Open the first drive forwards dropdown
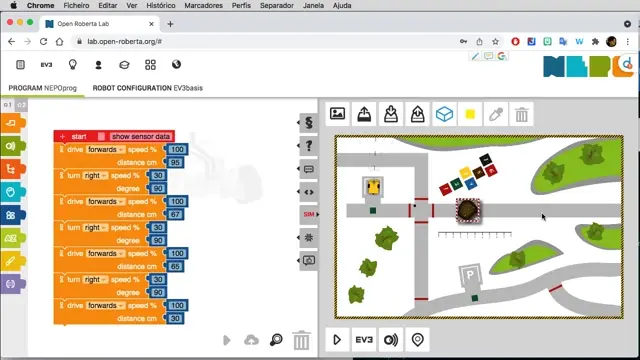640x360 pixels. 106,149
